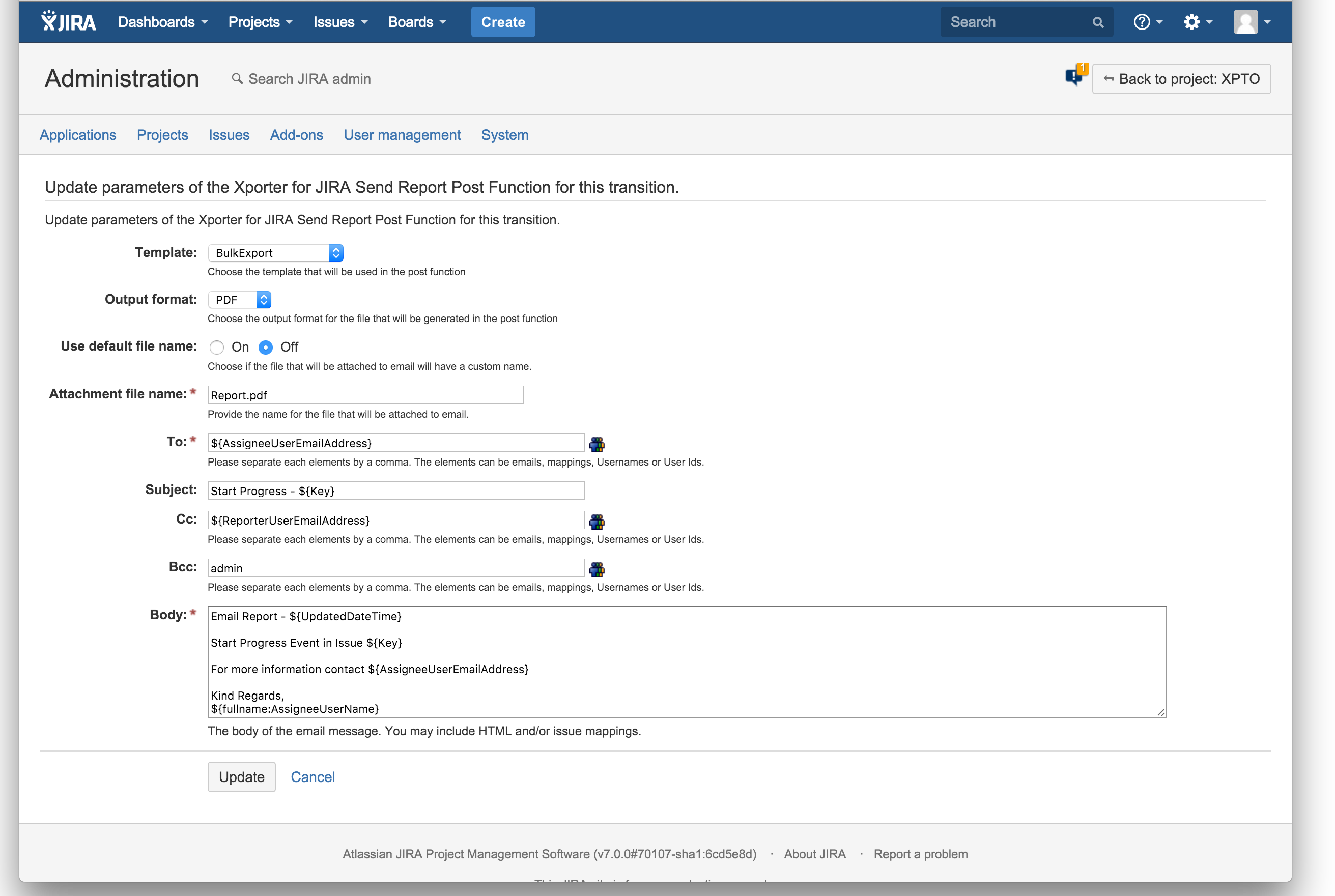Open user picker next to Bcc field
1335x896 pixels.
pos(597,569)
